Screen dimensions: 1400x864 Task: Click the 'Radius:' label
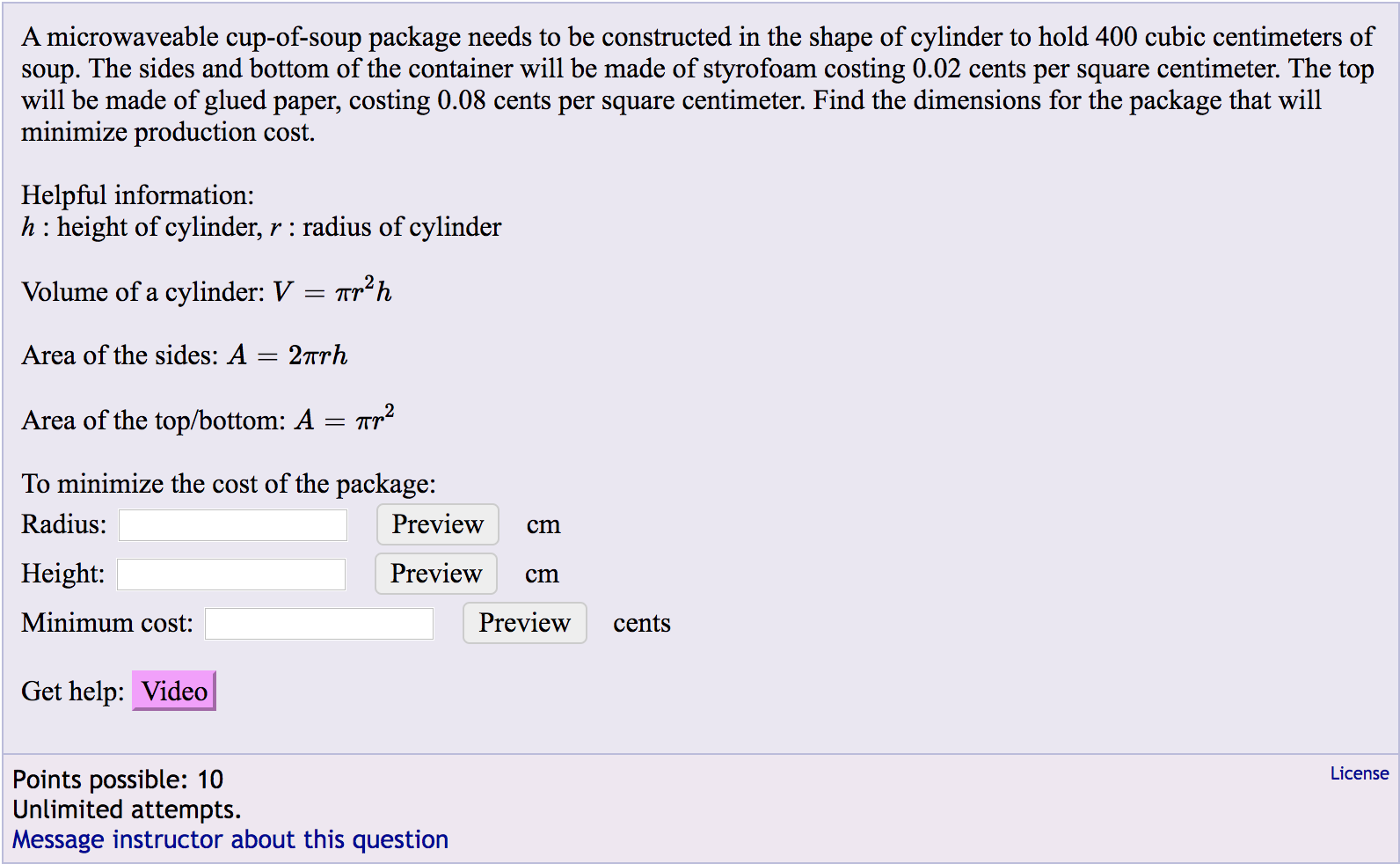pos(64,524)
